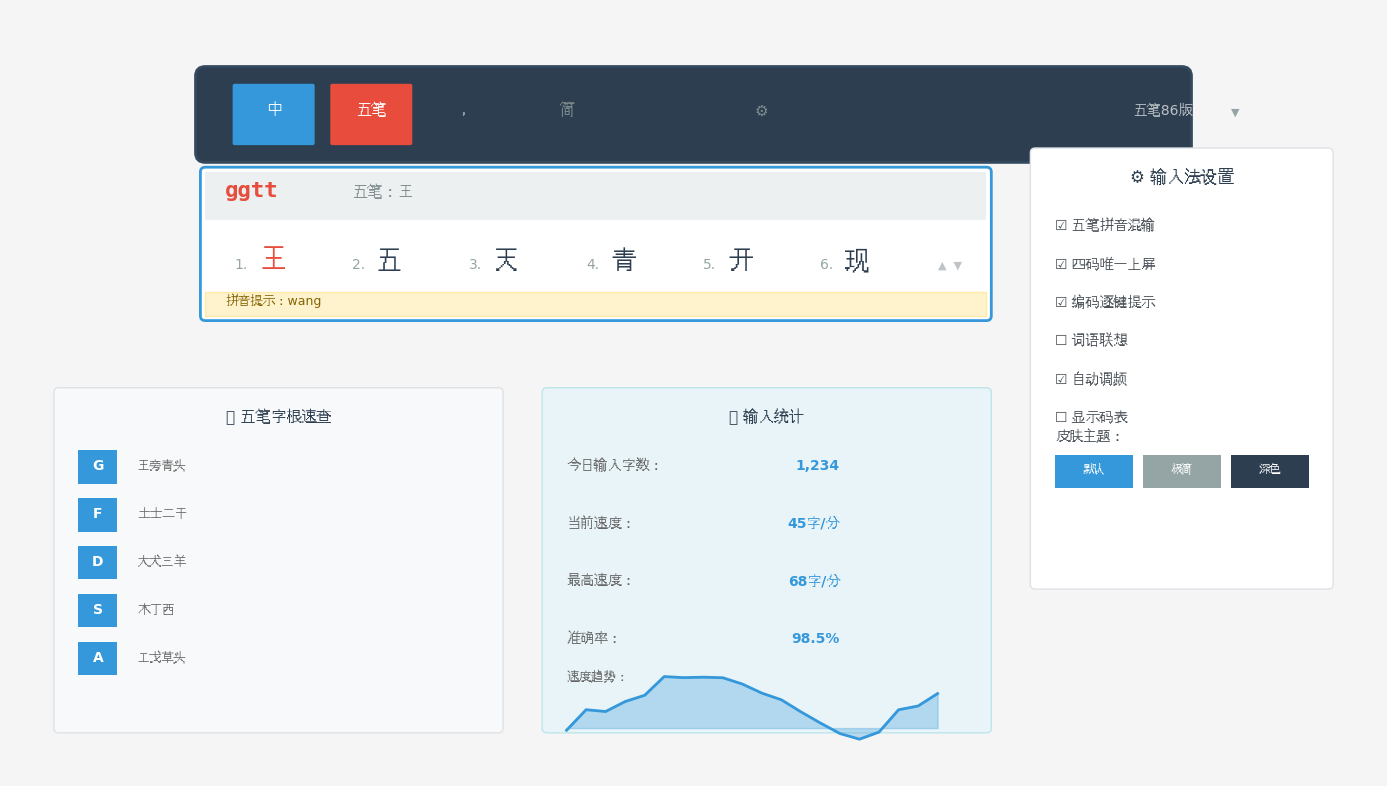This screenshot has width=1387, height=786.
Task: Select the F key radical icon 土士二干
Action: point(97,514)
